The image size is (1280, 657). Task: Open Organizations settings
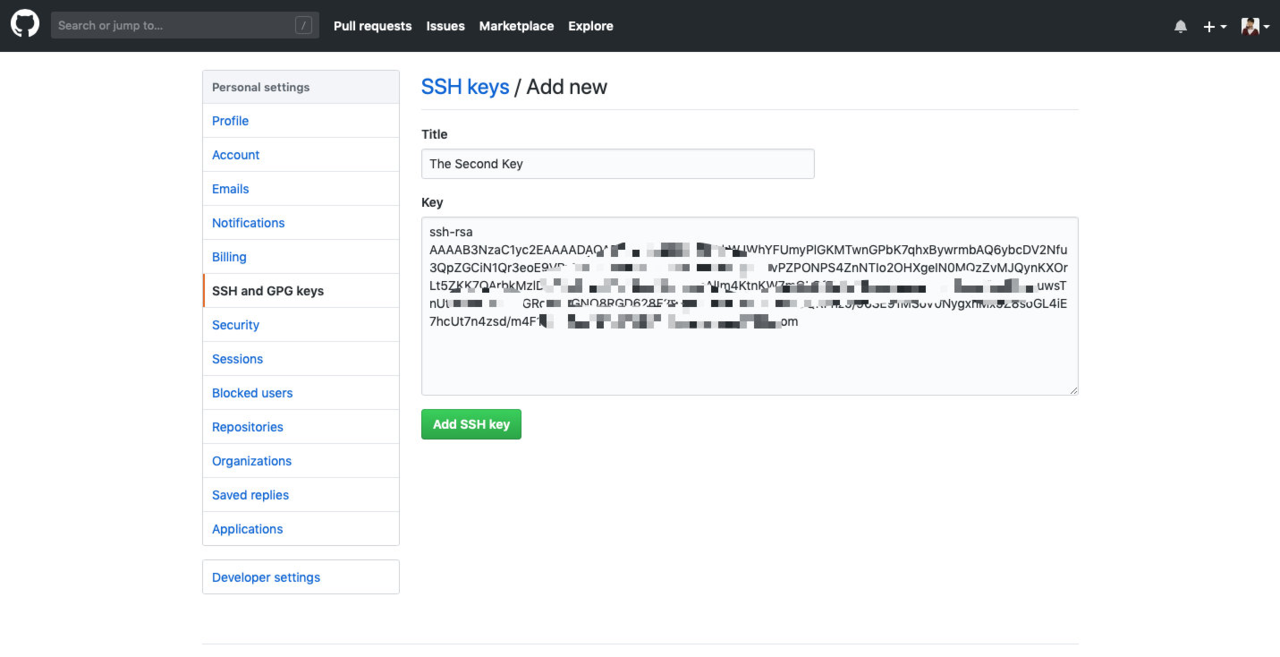click(x=301, y=461)
